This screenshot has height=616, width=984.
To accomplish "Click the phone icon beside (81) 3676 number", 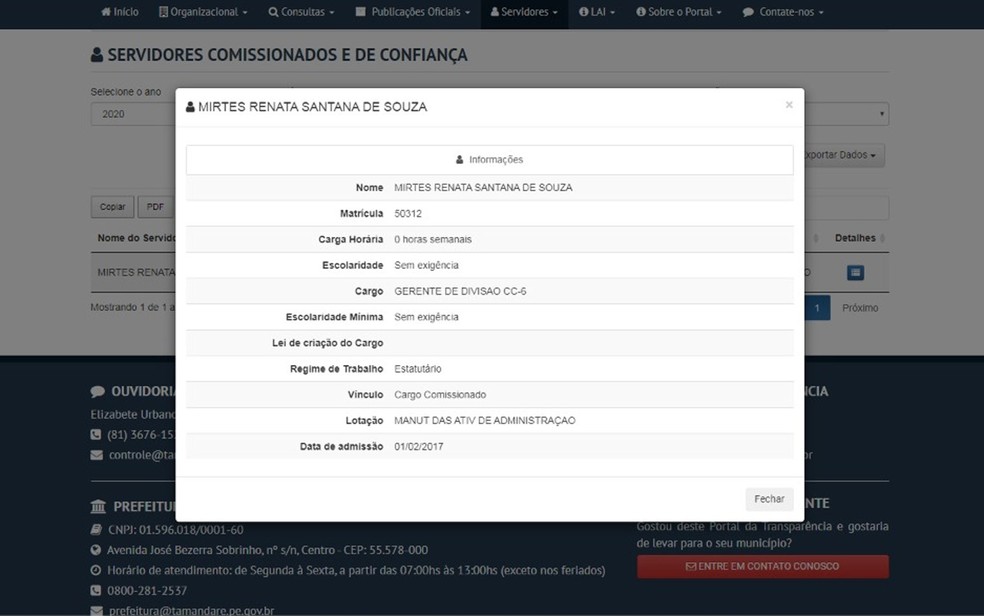I will pos(94,434).
